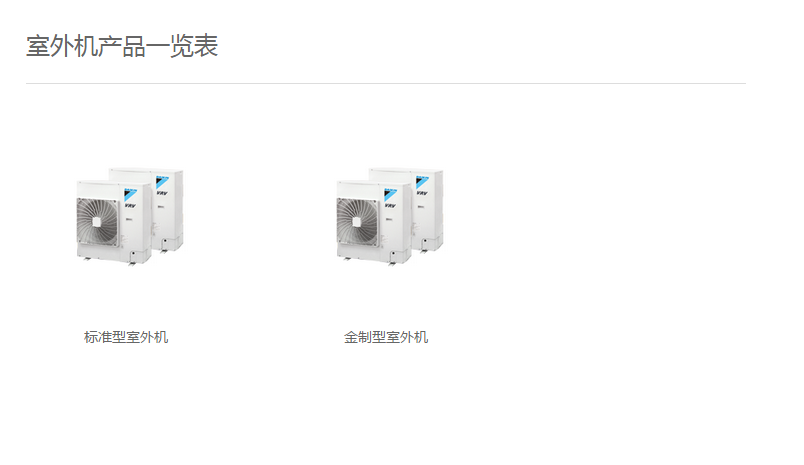Click Daikin logo on 标准型 rear unit

tap(163, 183)
